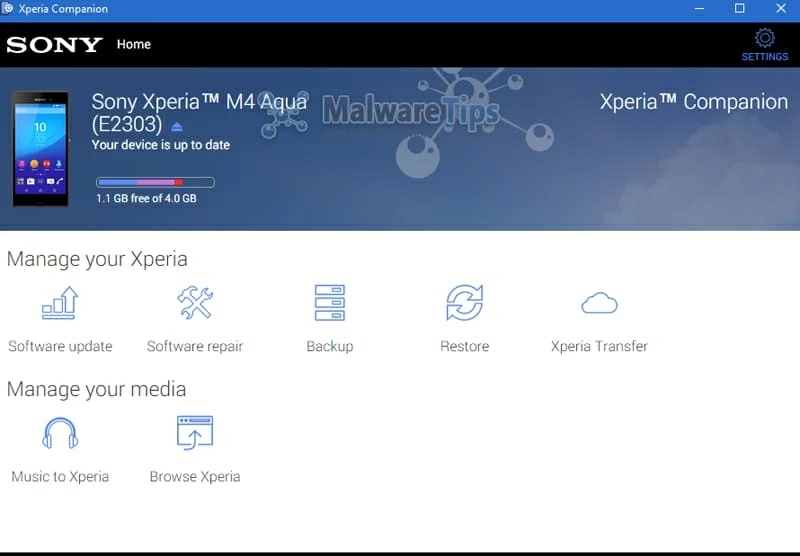Close the Xperia Companion window
Image resolution: width=800 pixels, height=556 pixels.
(781, 9)
